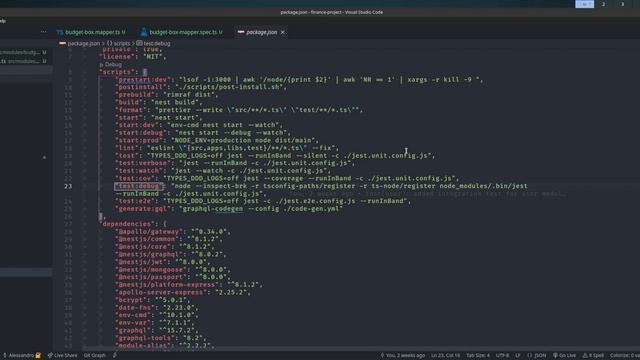Click the "@apollo/gateway" dependency
Screen dimensions: 640x360
pos(149,231)
